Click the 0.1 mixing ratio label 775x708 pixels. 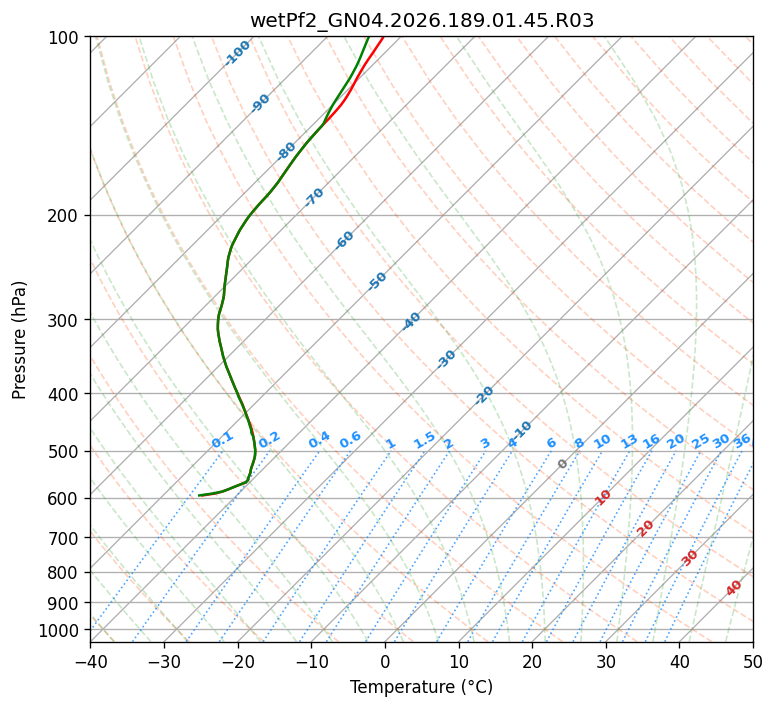[222, 440]
